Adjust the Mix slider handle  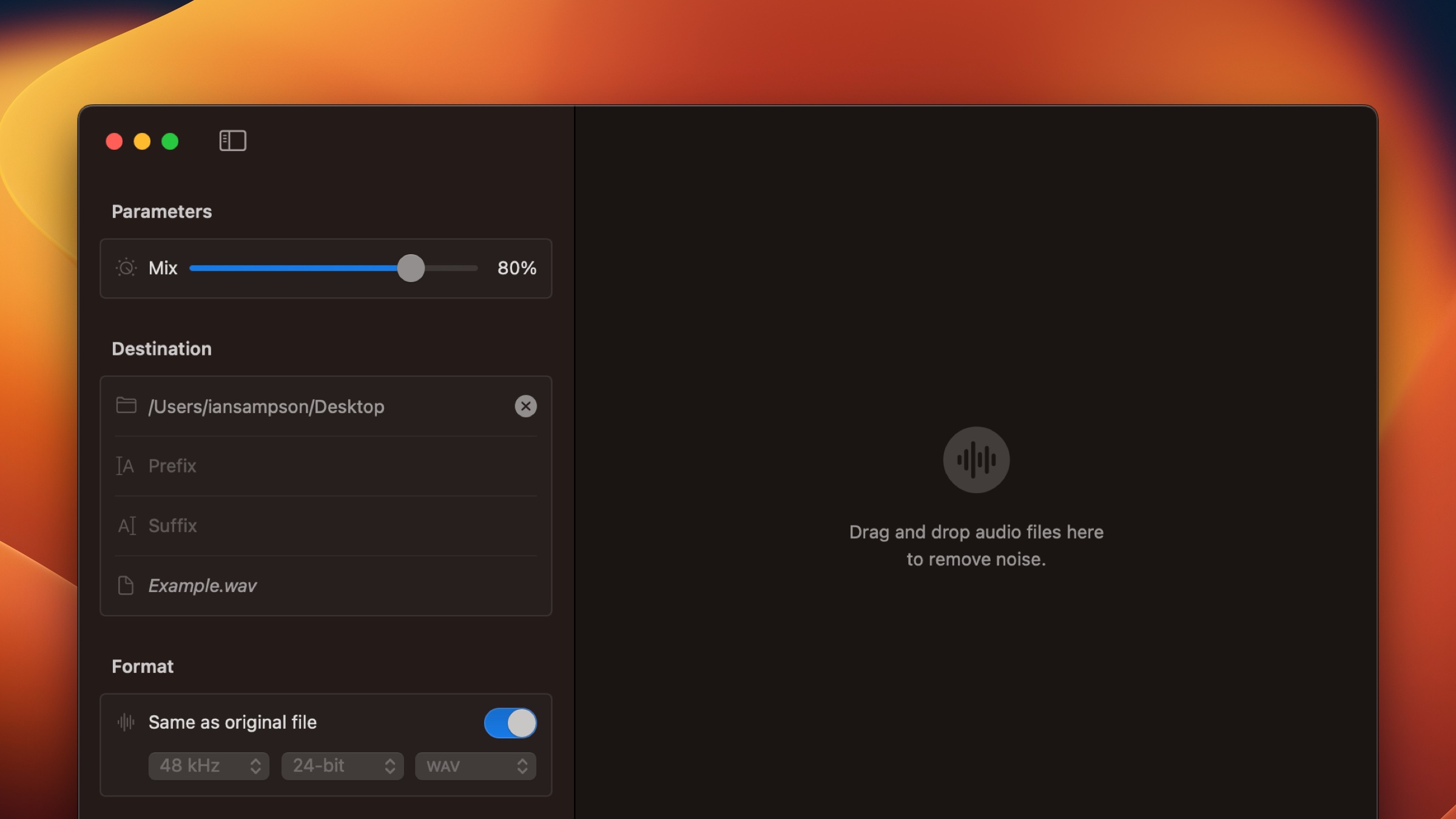pos(411,268)
